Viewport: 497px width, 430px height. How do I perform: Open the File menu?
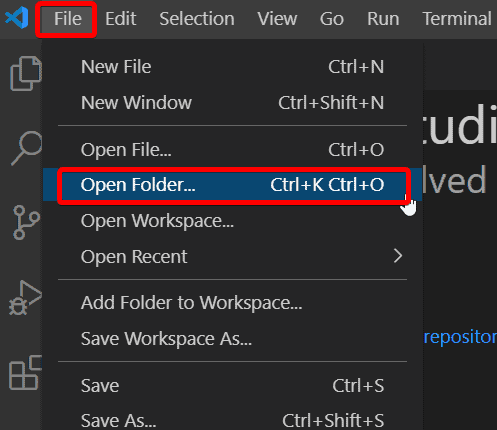(68, 19)
